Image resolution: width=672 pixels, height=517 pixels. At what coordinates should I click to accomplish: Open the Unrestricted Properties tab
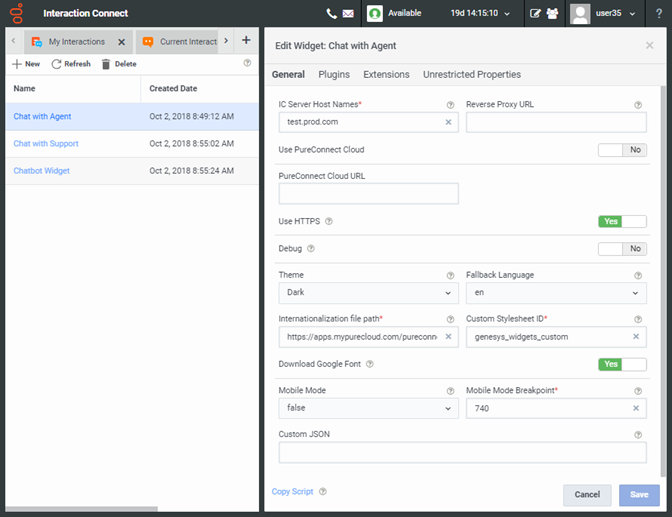(471, 75)
